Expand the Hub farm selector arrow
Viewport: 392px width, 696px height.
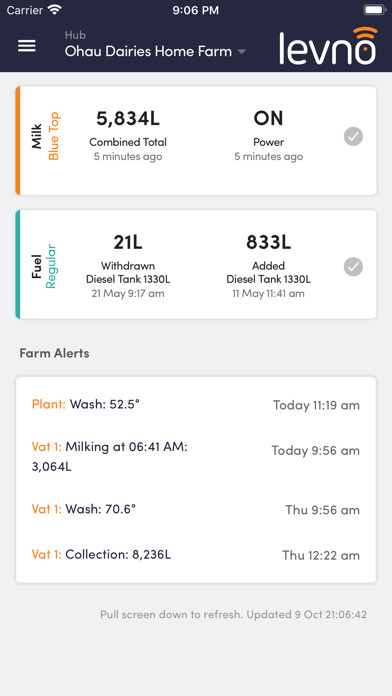pos(242,51)
